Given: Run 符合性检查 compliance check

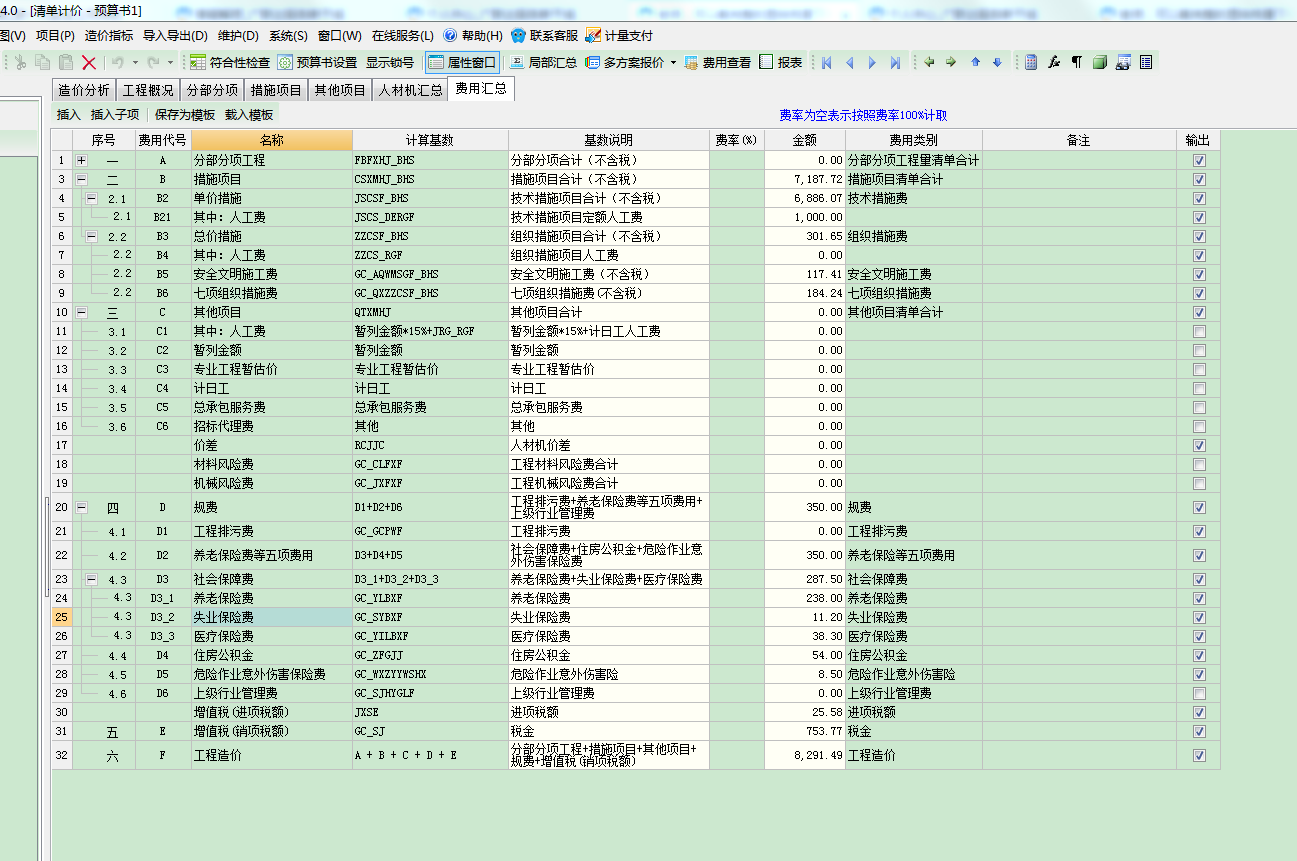Looking at the screenshot, I should (x=230, y=62).
